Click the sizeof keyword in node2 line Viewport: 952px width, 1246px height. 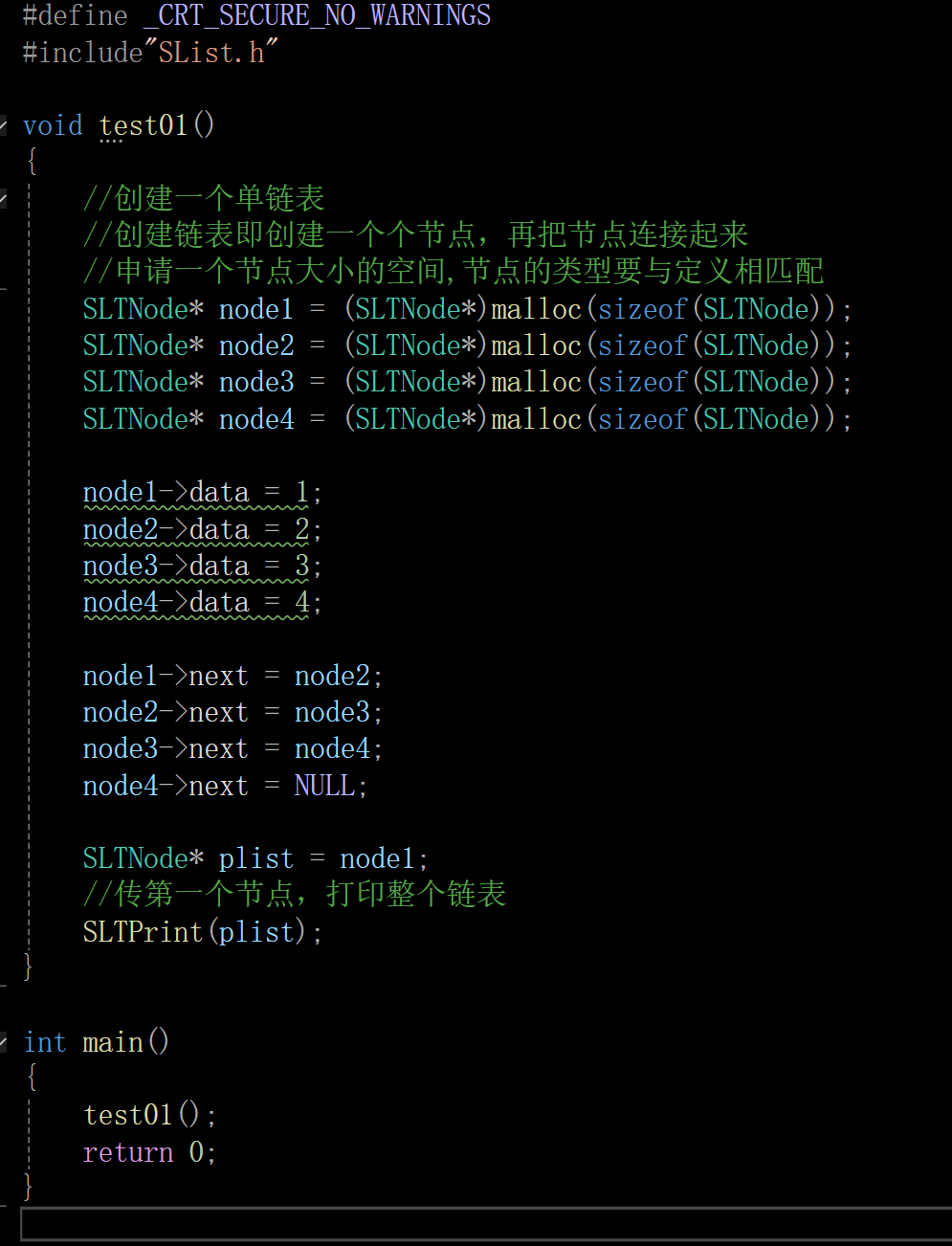click(x=643, y=345)
